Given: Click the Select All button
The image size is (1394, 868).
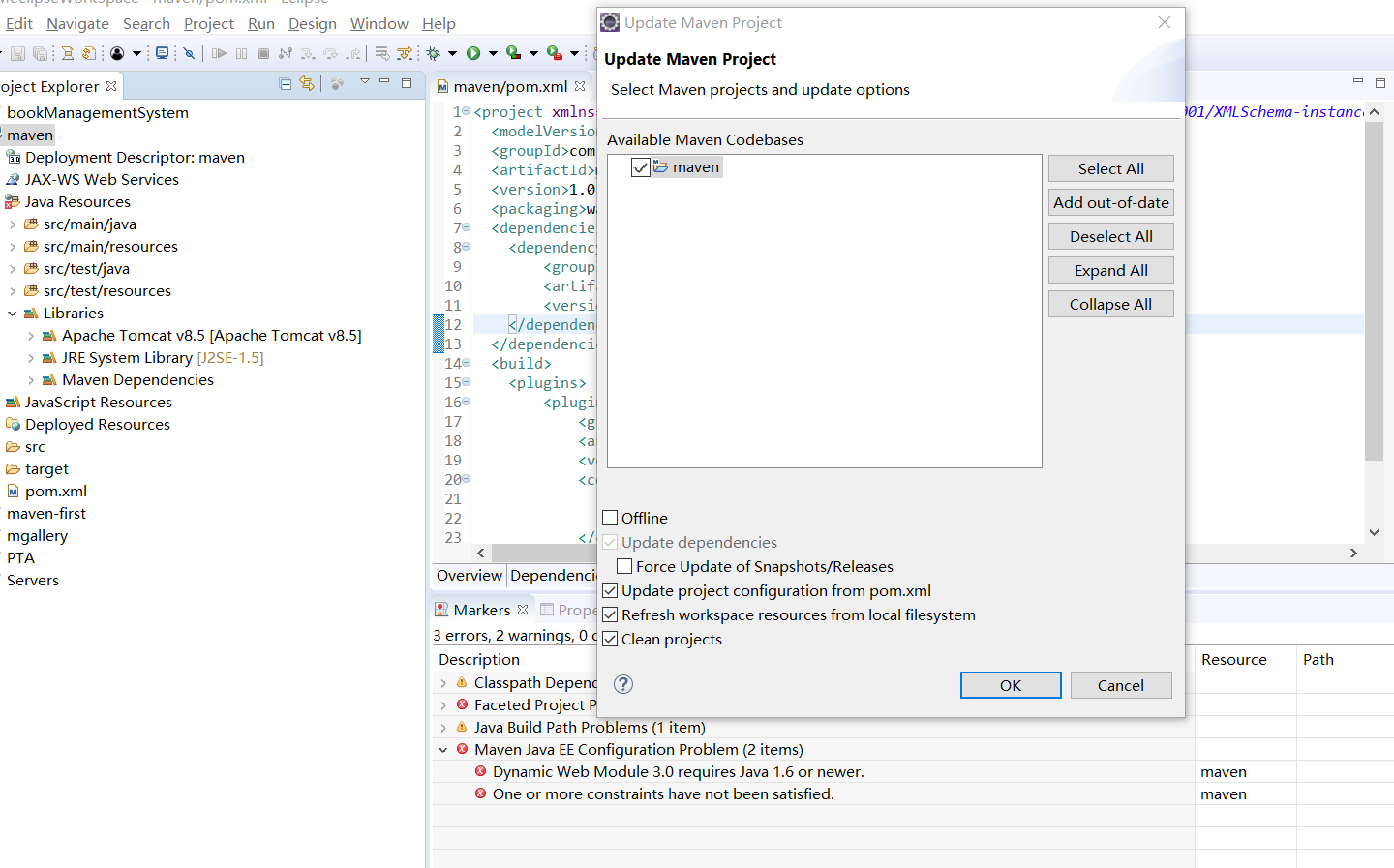Looking at the screenshot, I should pyautogui.click(x=1111, y=168).
